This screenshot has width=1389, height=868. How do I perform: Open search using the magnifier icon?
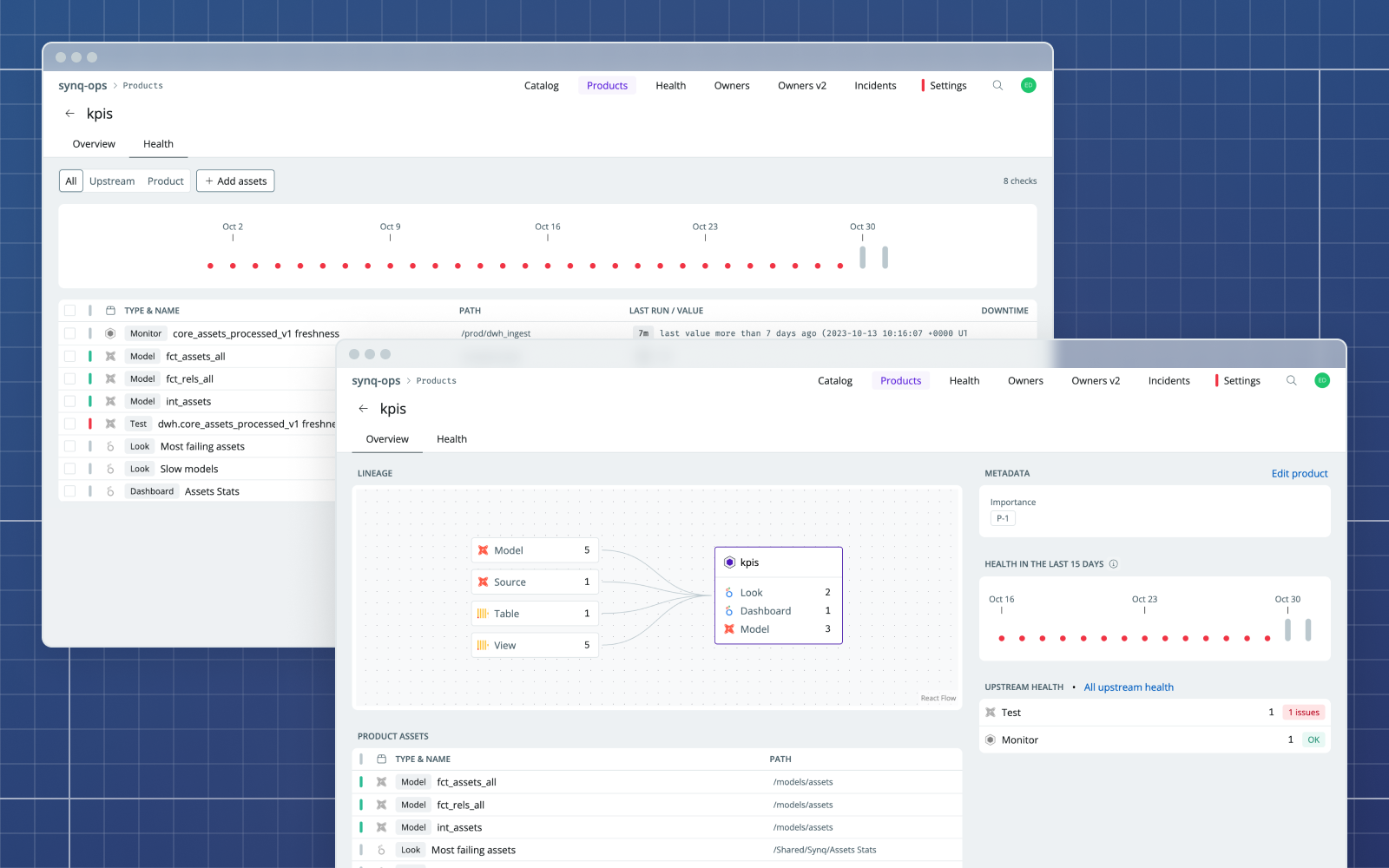(1292, 380)
